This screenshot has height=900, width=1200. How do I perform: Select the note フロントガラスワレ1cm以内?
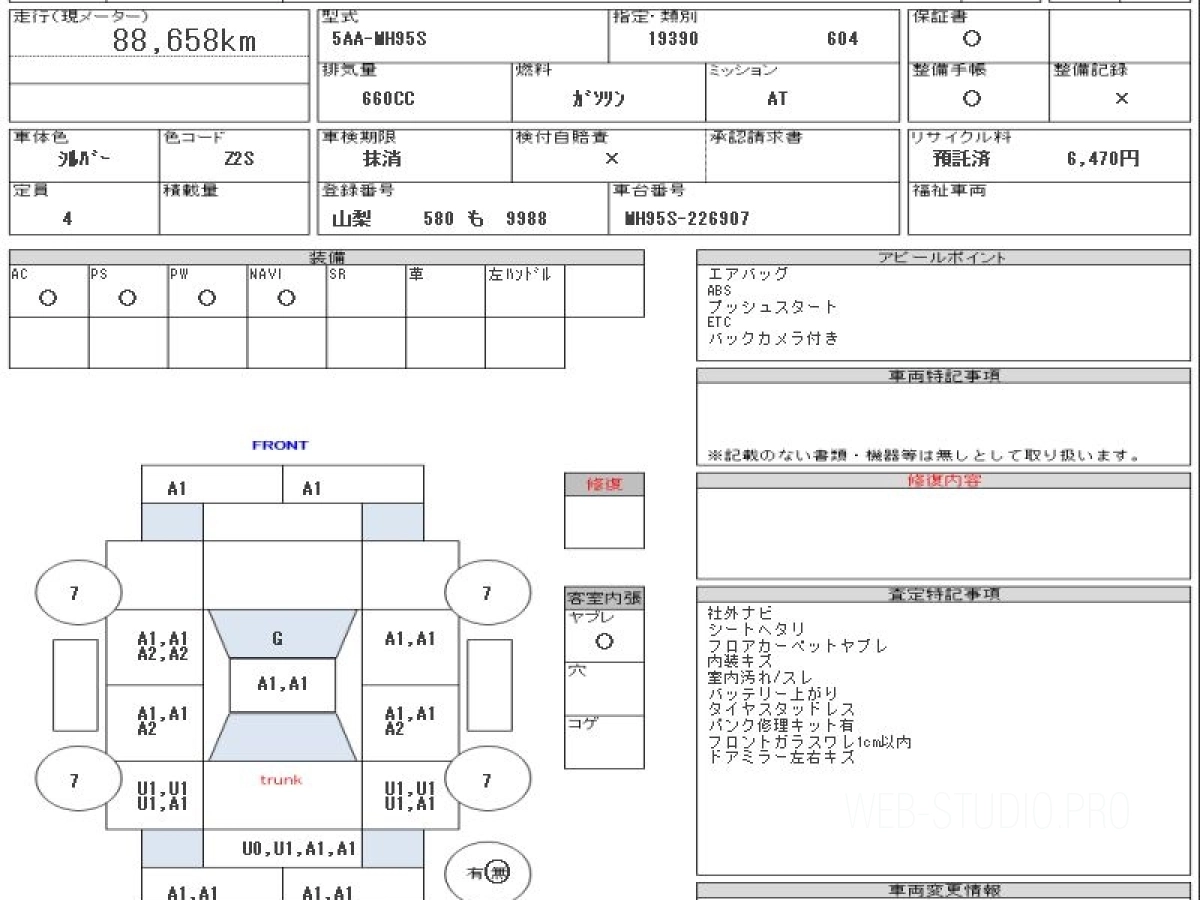809,742
